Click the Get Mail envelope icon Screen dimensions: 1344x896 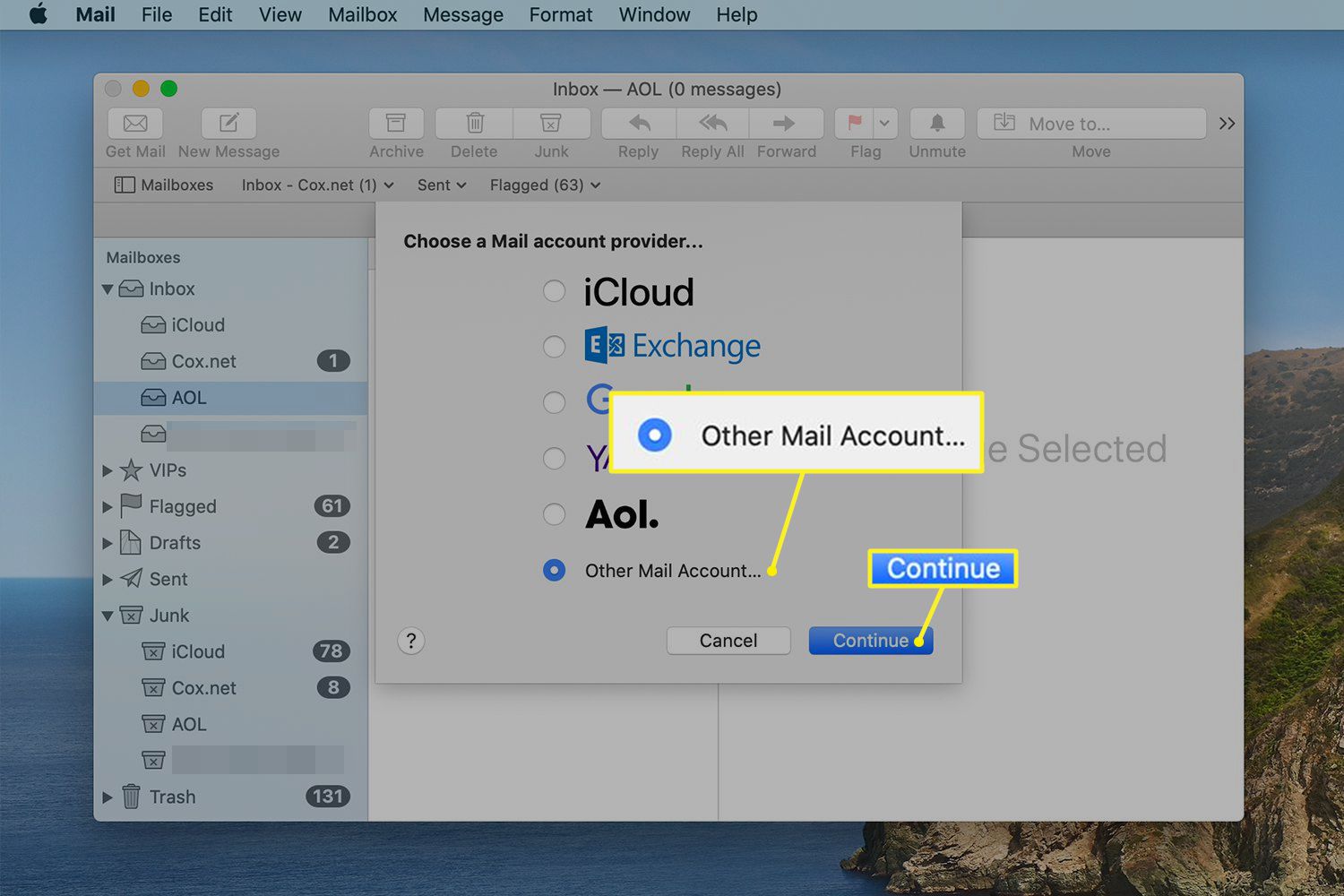click(135, 123)
